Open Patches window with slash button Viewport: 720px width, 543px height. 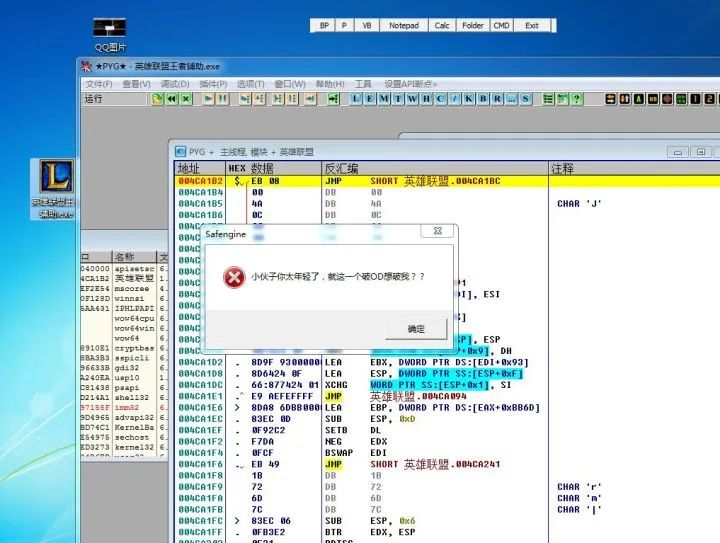(x=455, y=99)
